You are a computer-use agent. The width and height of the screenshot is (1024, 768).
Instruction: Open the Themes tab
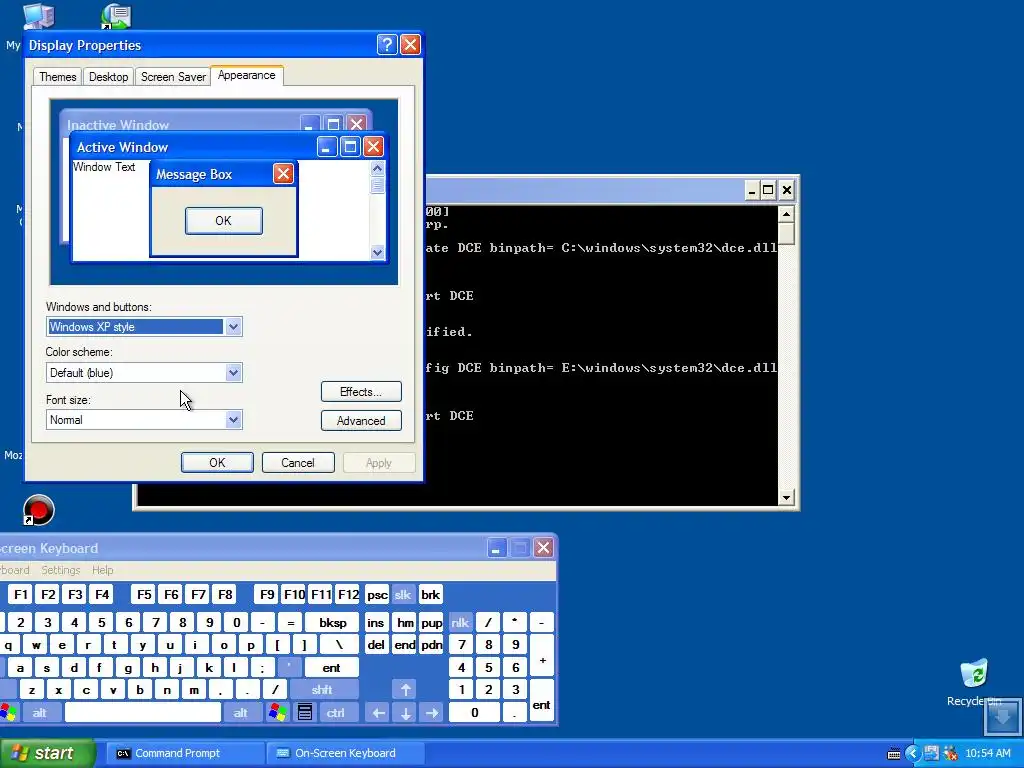click(57, 76)
